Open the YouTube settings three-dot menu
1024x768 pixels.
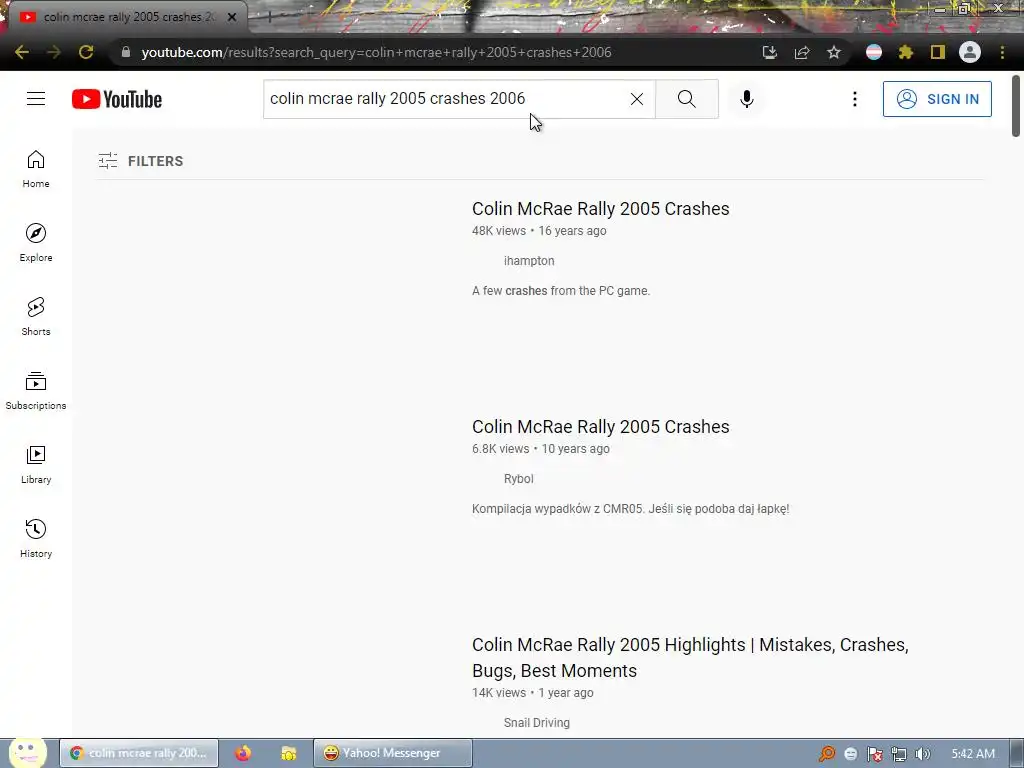coord(854,99)
